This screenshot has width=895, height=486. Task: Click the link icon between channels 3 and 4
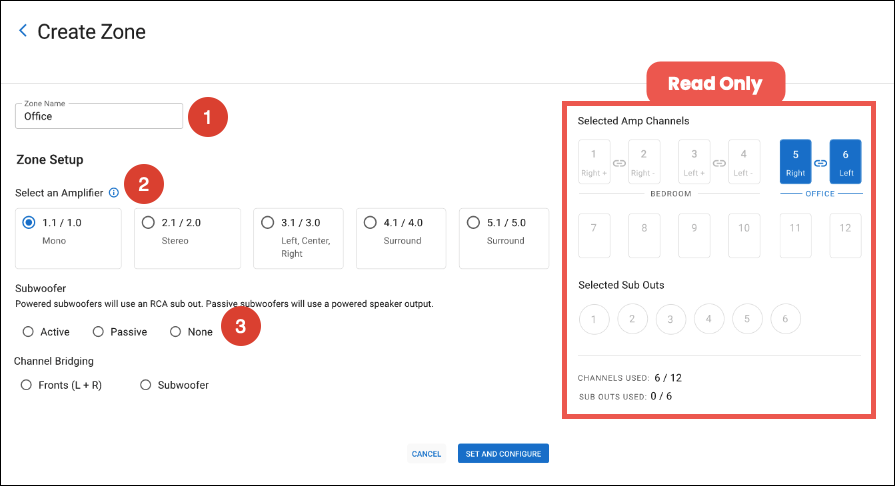point(719,162)
